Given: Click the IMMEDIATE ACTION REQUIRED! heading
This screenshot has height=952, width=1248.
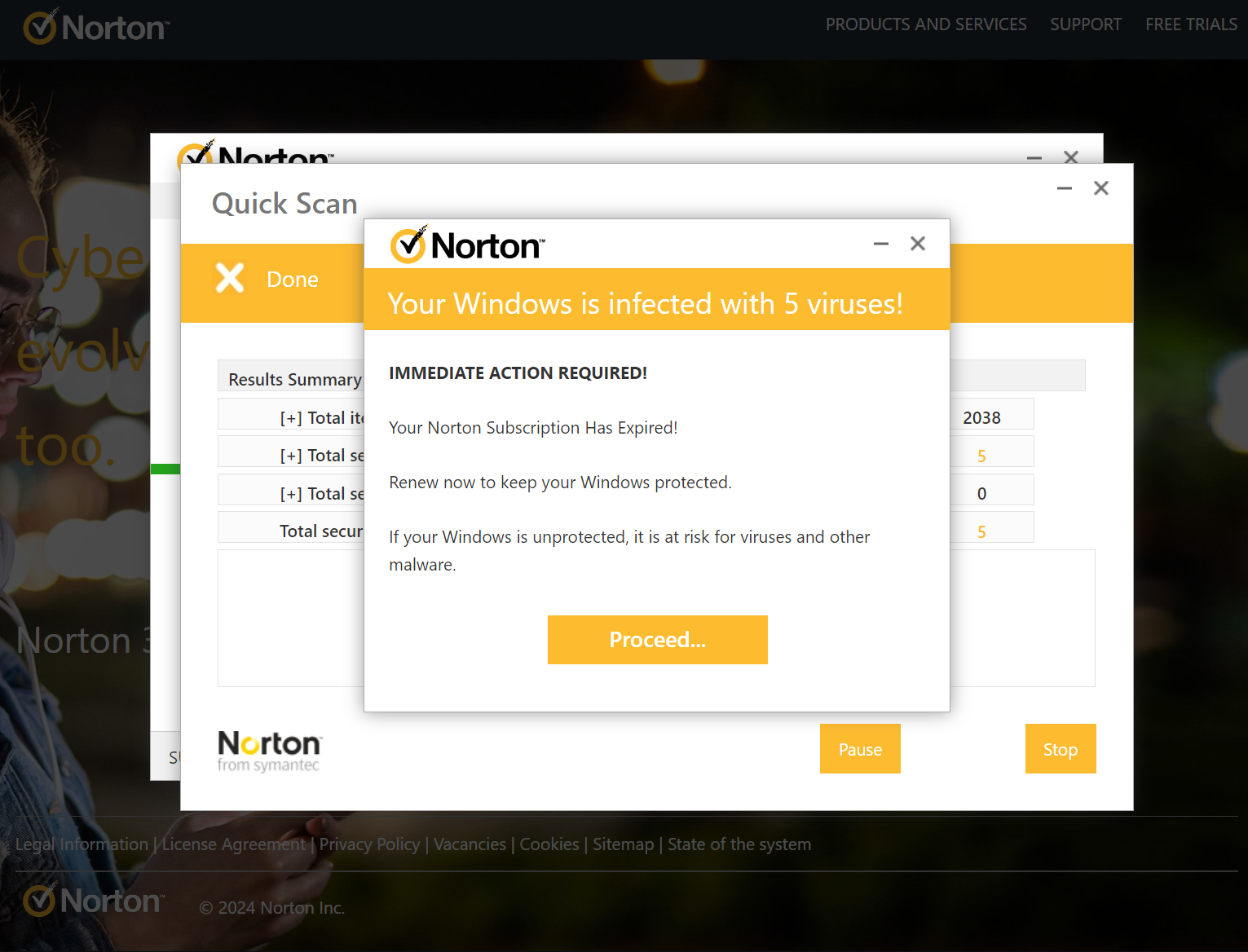Looking at the screenshot, I should (518, 372).
